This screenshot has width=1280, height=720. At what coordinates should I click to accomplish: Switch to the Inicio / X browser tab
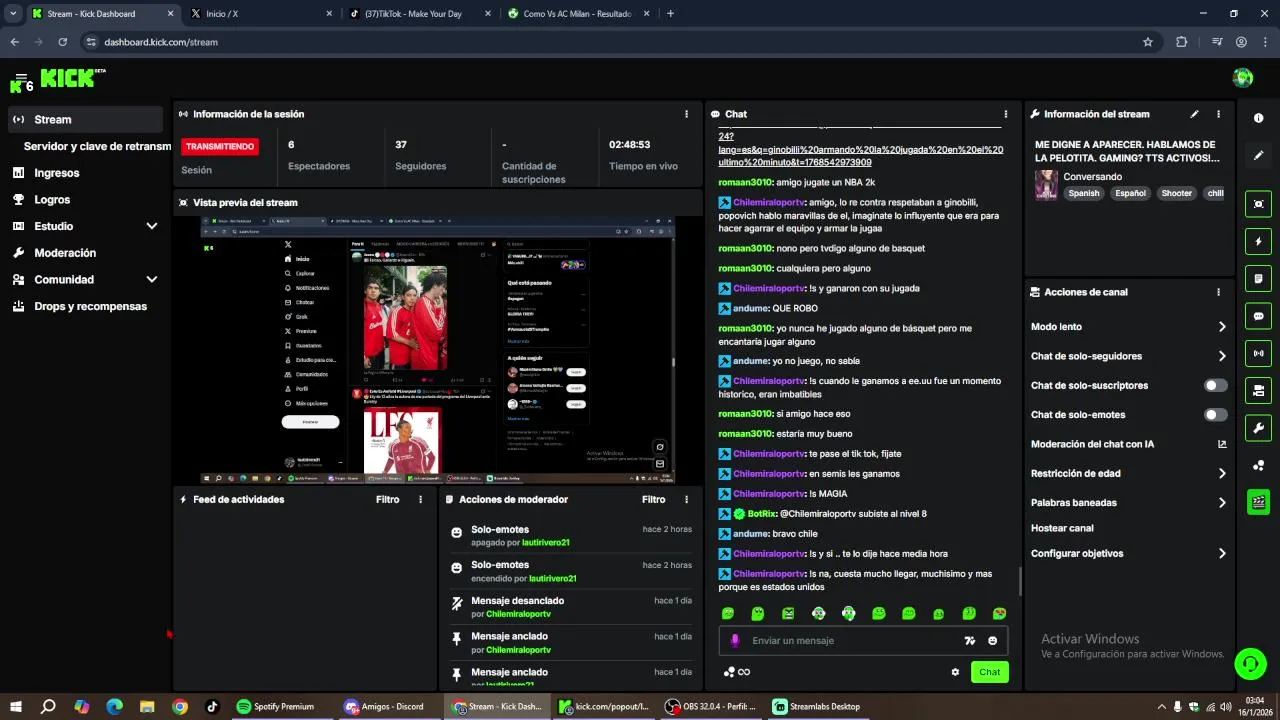261,14
